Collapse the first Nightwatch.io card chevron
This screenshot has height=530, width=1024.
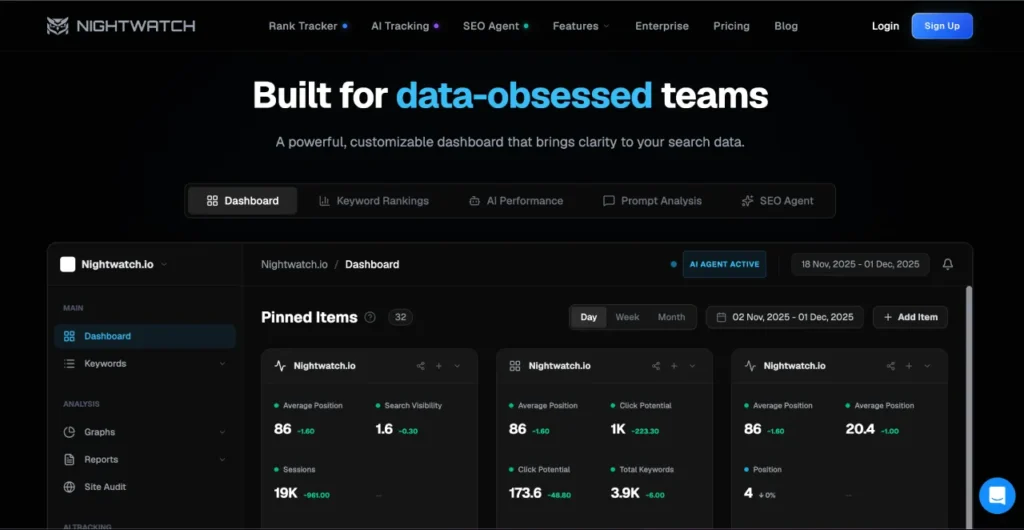(457, 366)
